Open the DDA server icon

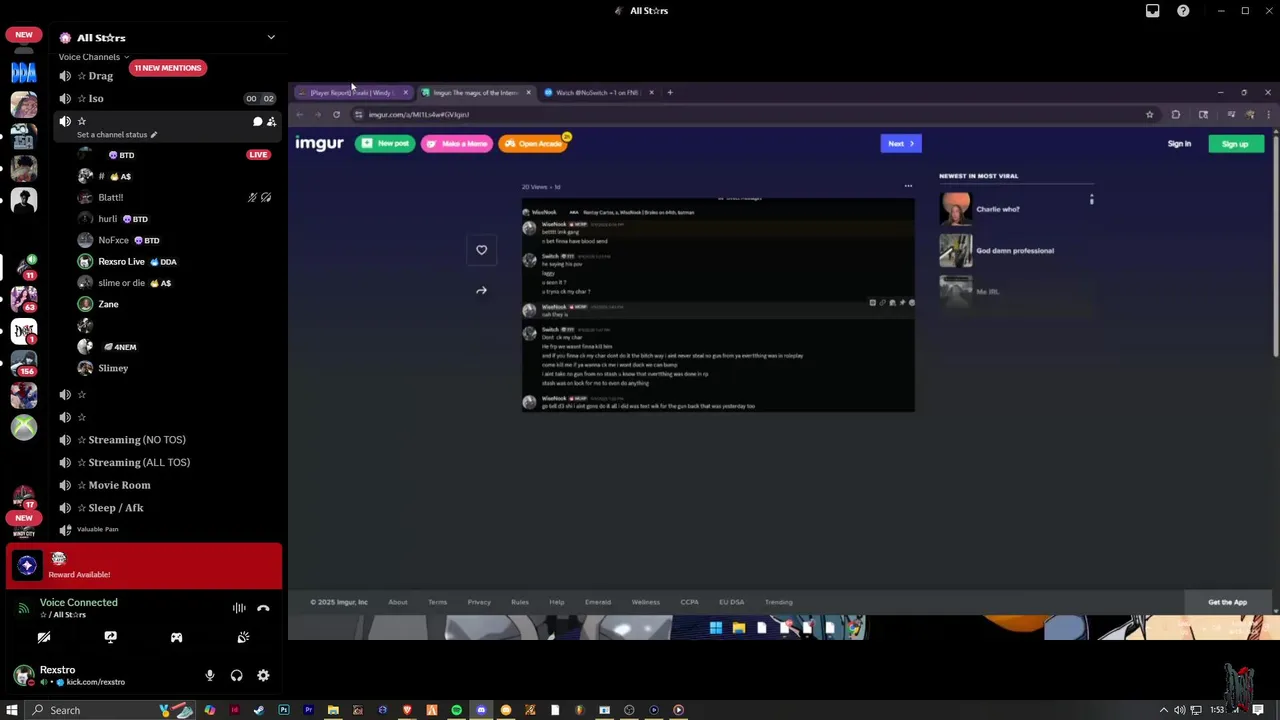point(24,72)
